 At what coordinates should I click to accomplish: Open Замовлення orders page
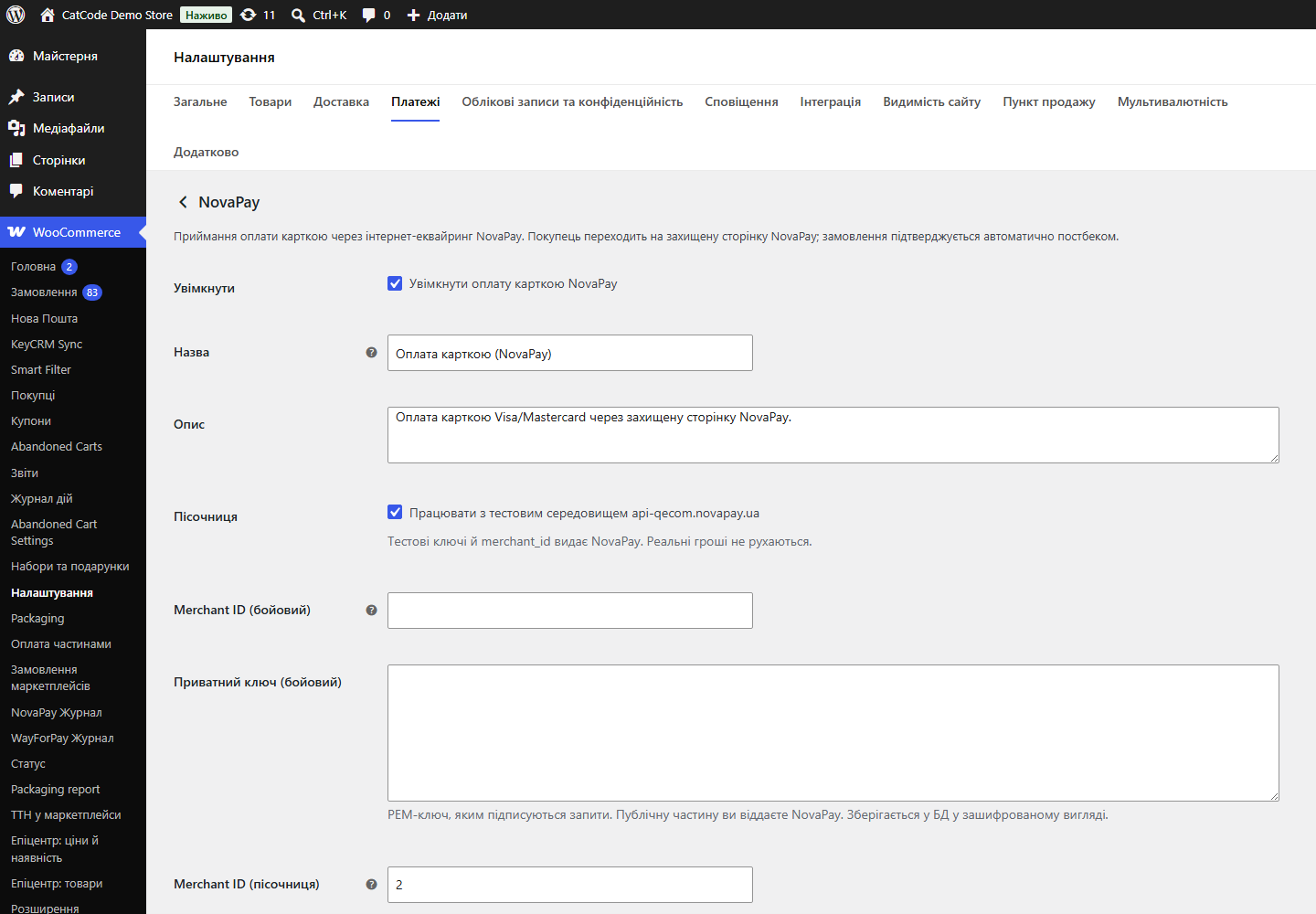[x=44, y=292]
